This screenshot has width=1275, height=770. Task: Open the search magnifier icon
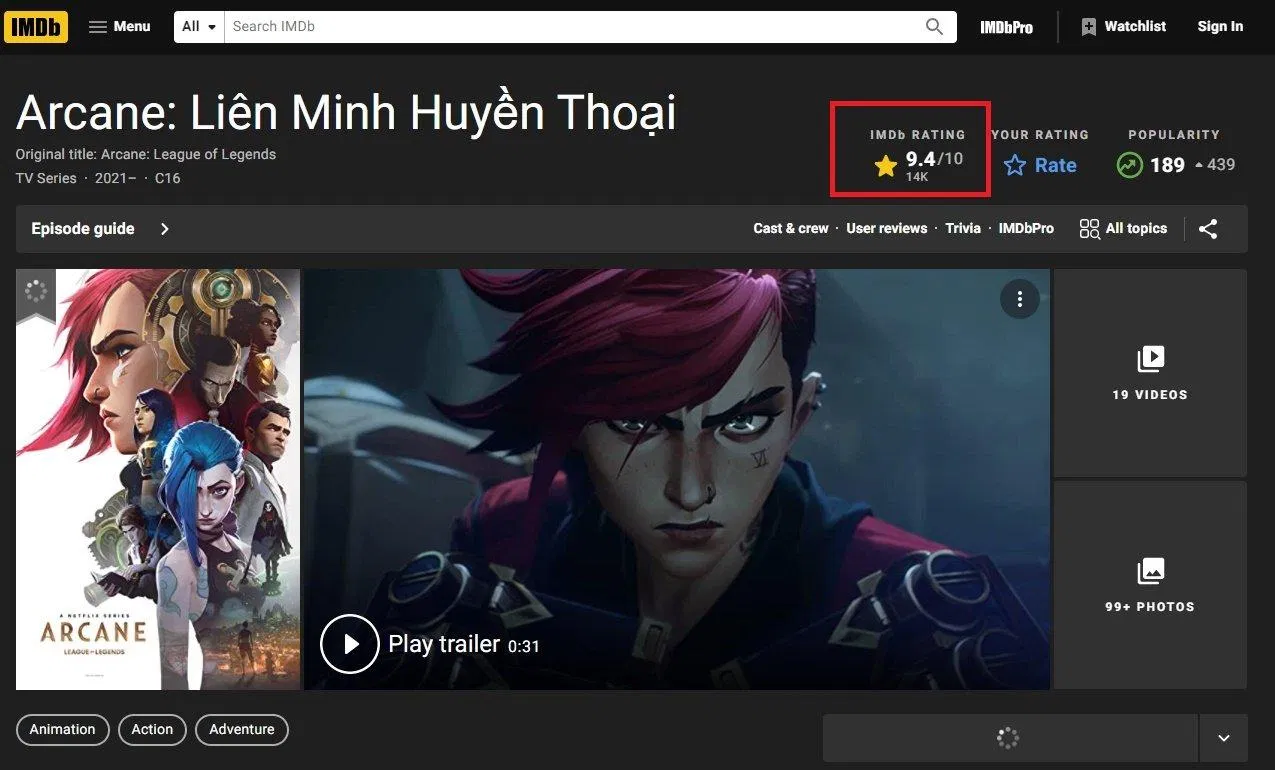click(x=932, y=26)
